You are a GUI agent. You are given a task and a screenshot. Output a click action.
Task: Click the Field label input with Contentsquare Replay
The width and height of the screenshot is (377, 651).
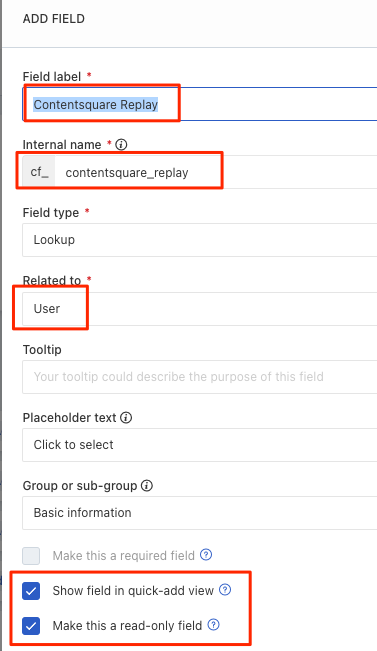pos(200,104)
